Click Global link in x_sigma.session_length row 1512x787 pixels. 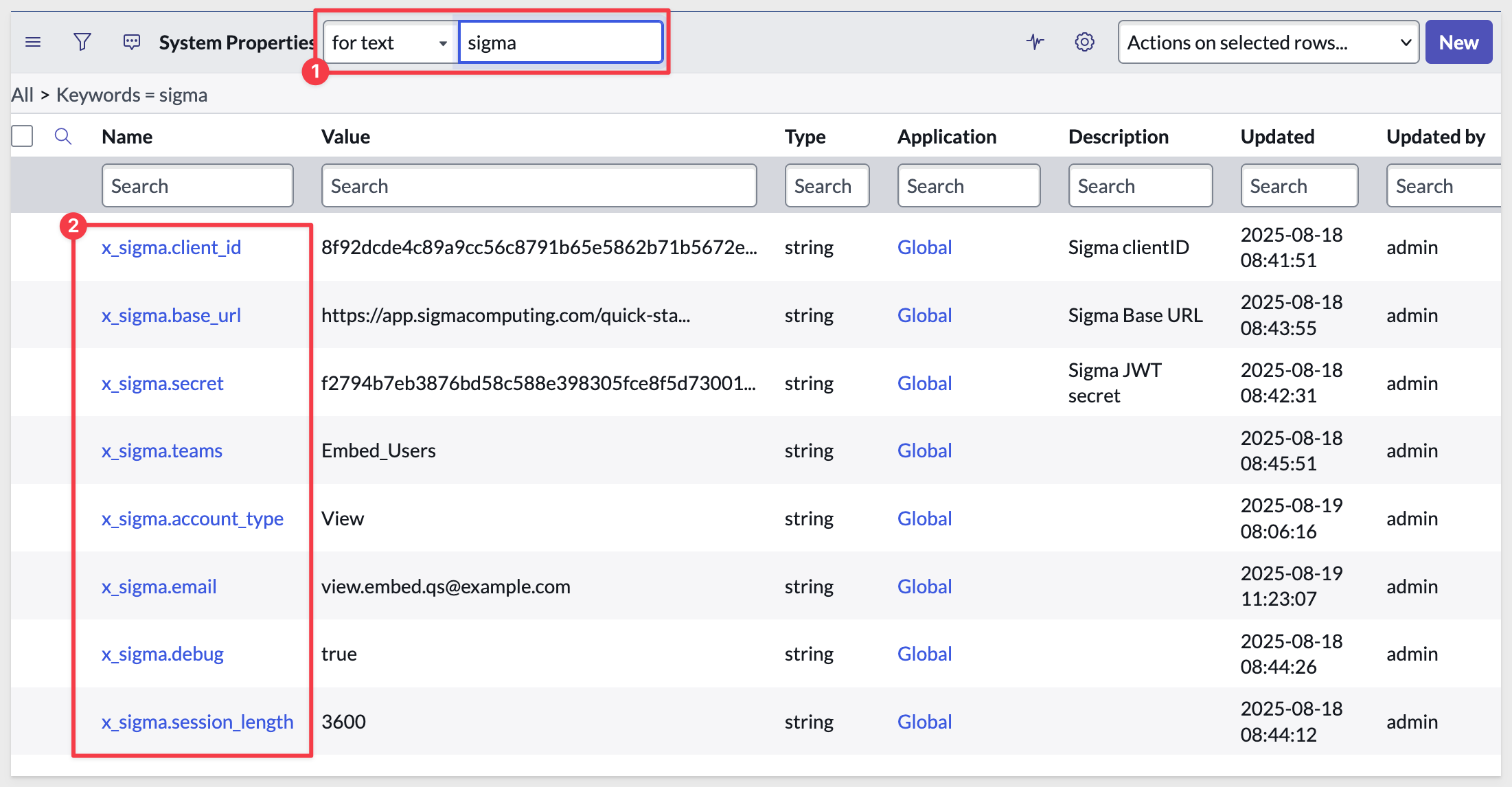coord(925,722)
